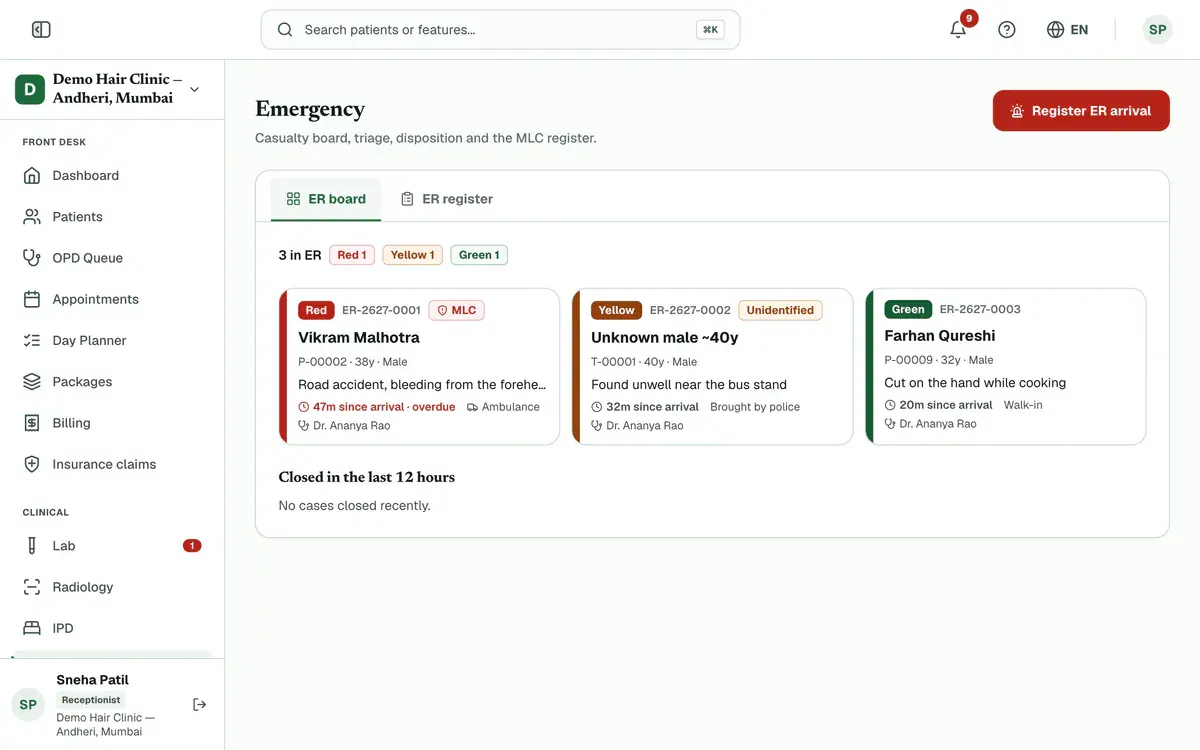Screen dimensions: 1200x750
Task: Open Vikram Malhotra ER card
Action: [419, 366]
